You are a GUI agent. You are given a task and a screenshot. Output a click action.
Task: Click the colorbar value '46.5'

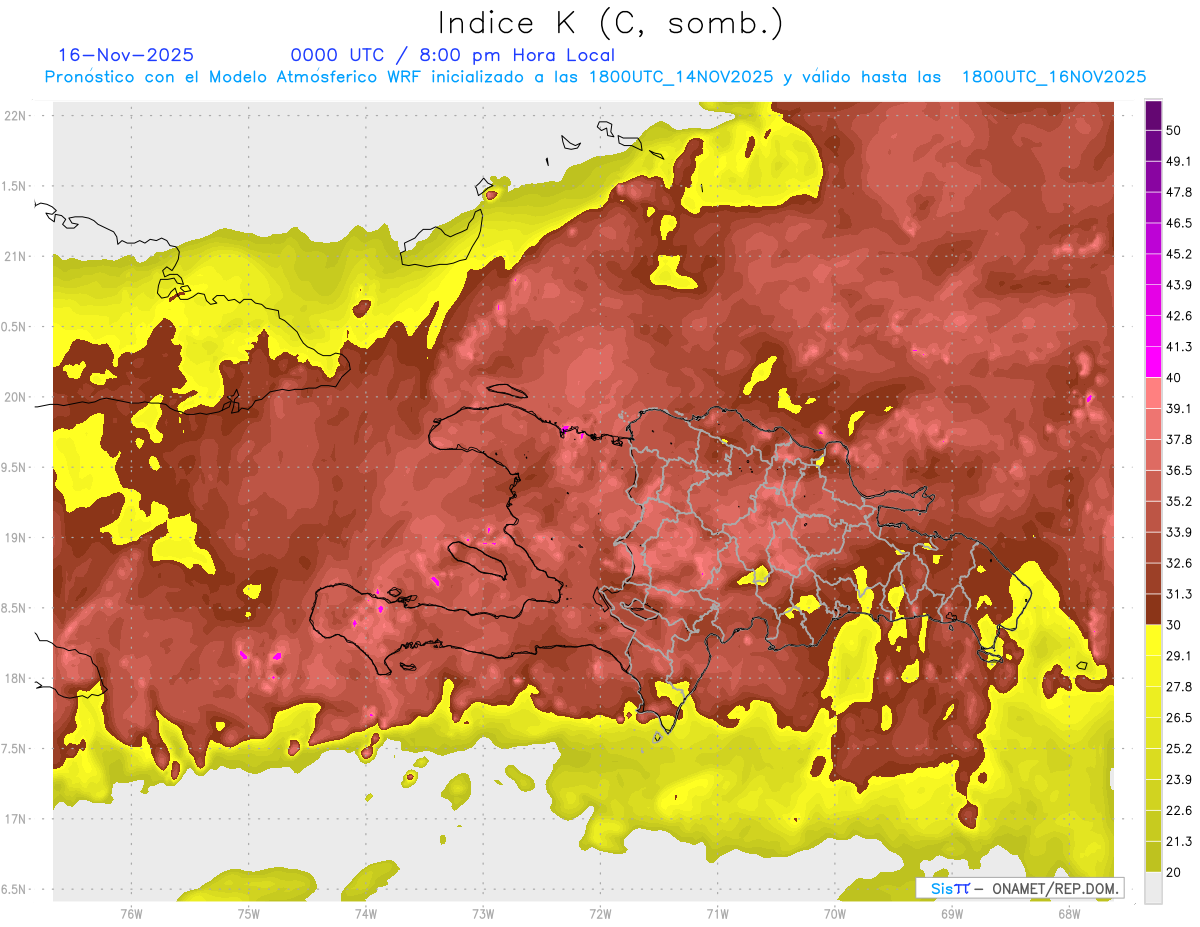pos(1179,223)
